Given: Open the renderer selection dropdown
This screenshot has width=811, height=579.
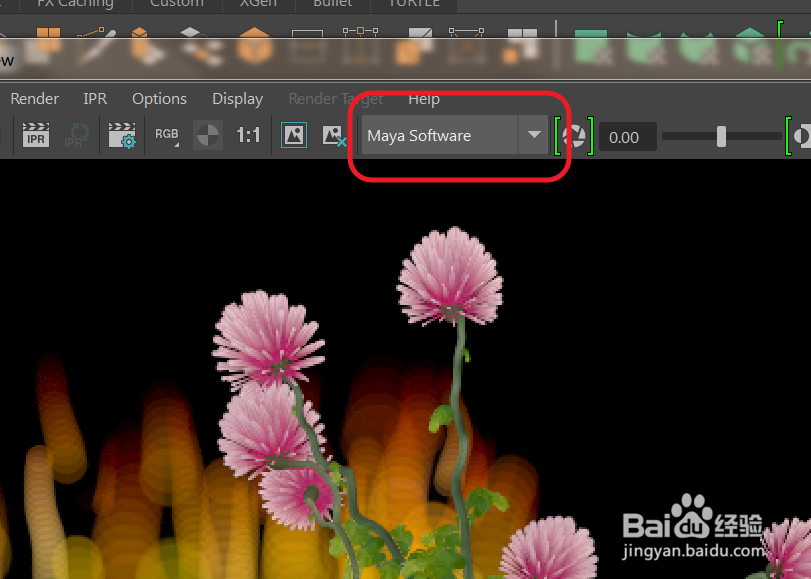Looking at the screenshot, I should click(534, 136).
